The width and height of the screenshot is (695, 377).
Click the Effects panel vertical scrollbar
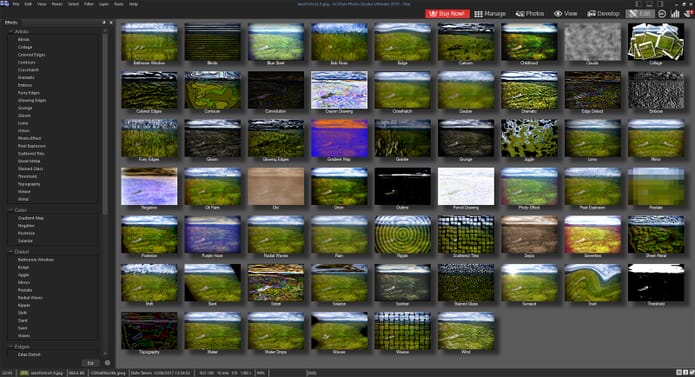click(105, 124)
